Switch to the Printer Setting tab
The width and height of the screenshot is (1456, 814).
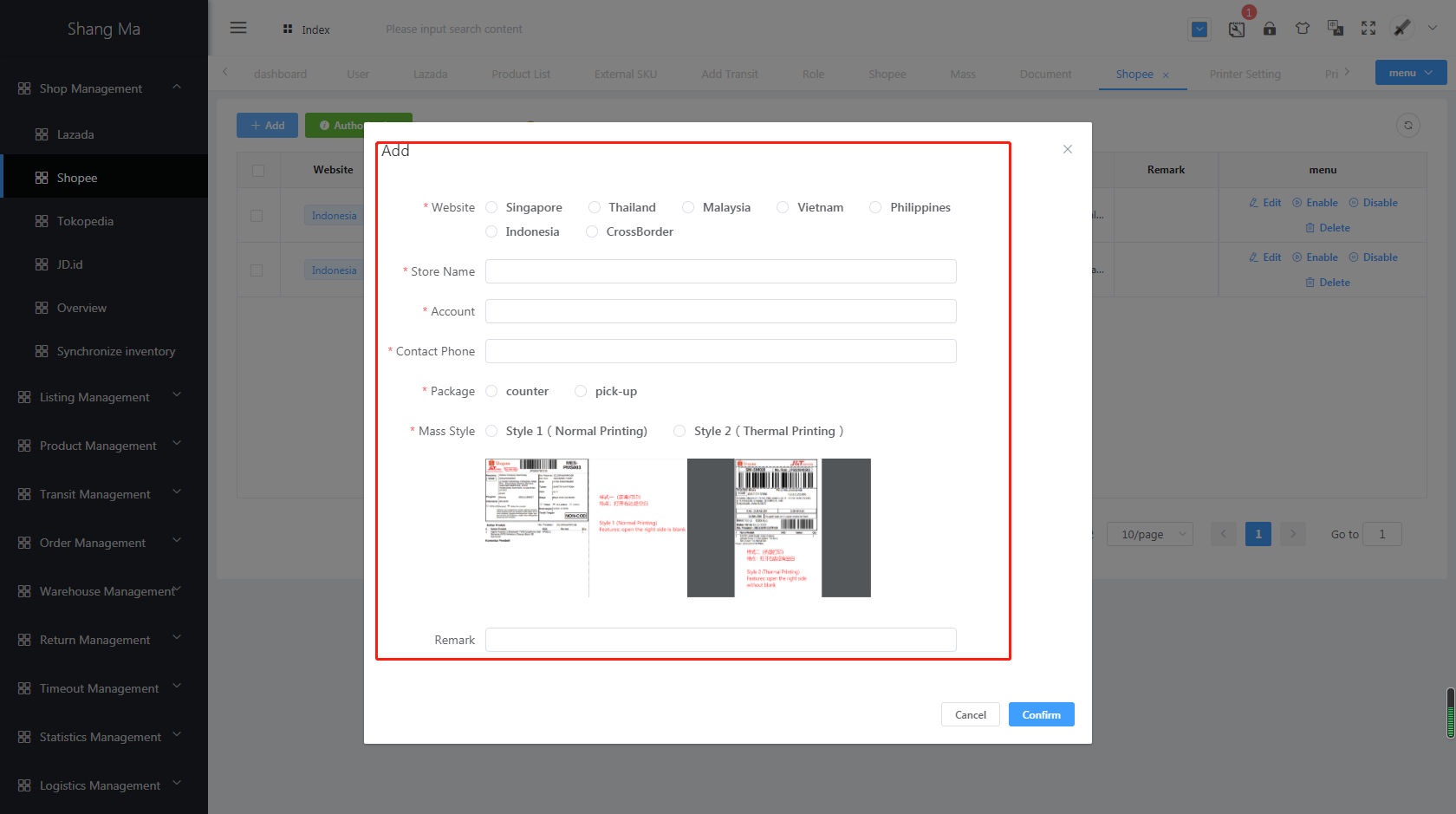point(1245,75)
